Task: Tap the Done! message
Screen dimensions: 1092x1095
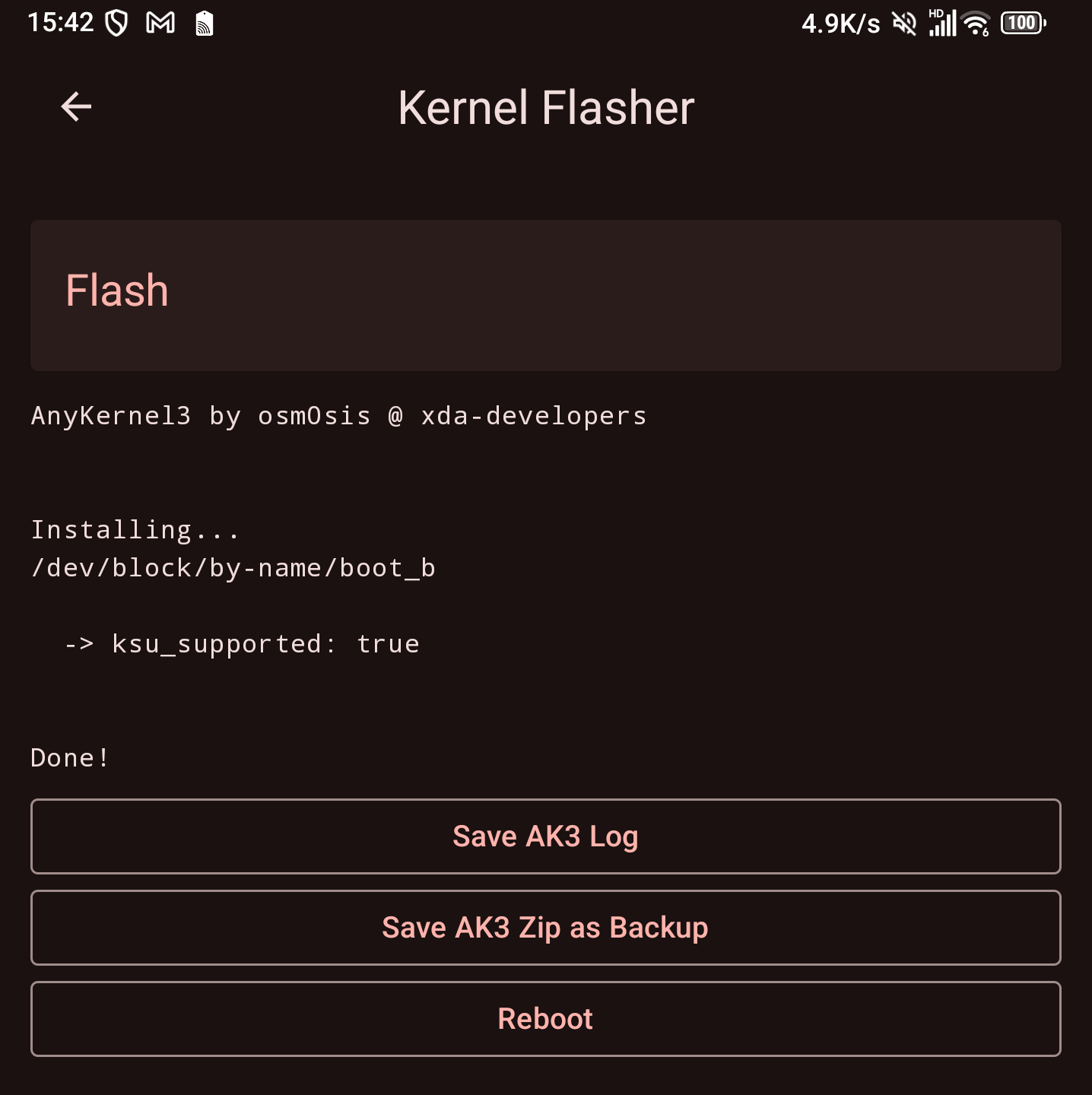Action: coord(70,758)
